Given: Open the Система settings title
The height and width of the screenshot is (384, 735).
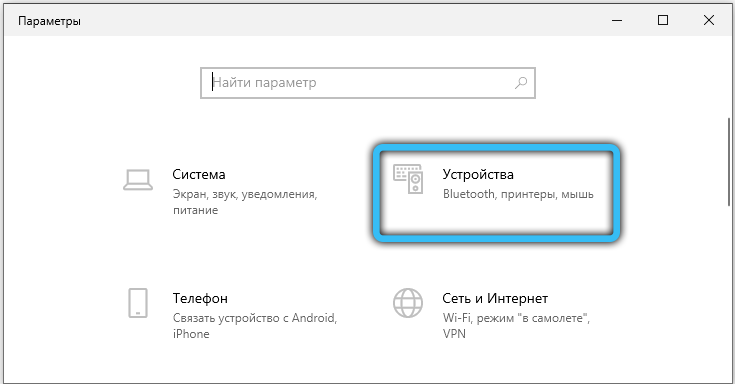Looking at the screenshot, I should click(x=199, y=174).
